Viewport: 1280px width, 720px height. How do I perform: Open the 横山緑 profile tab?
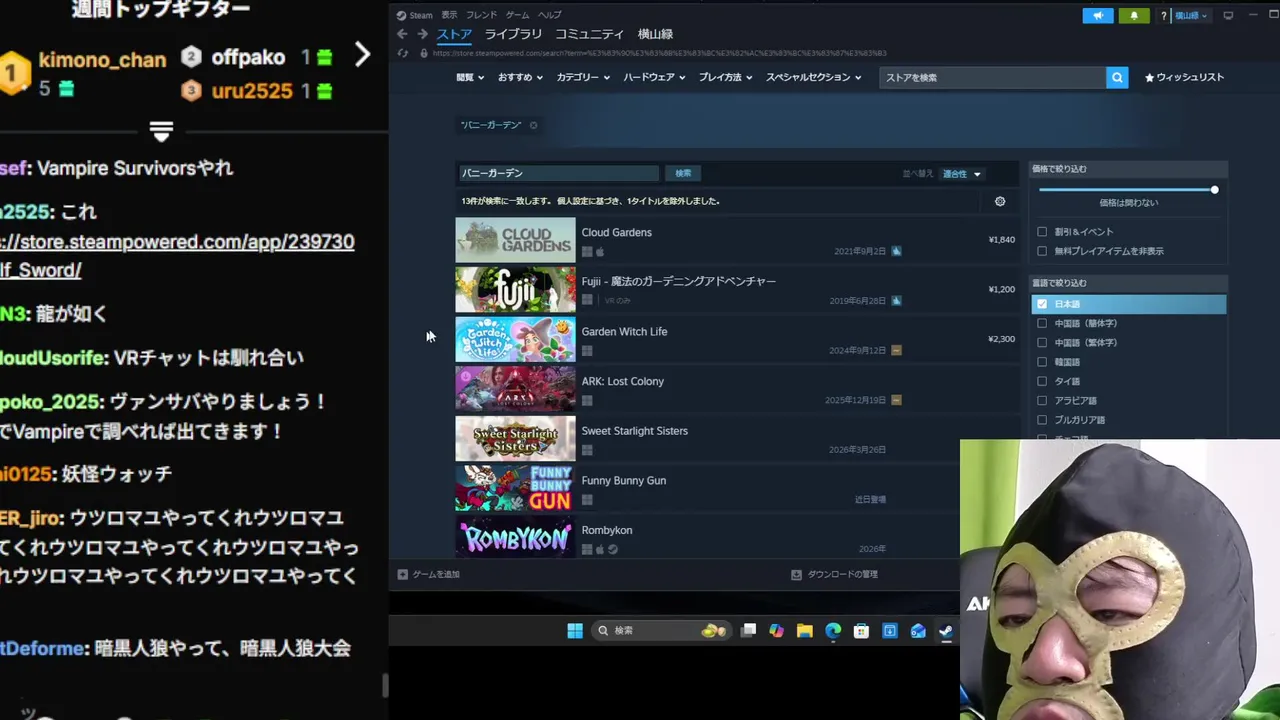click(656, 34)
